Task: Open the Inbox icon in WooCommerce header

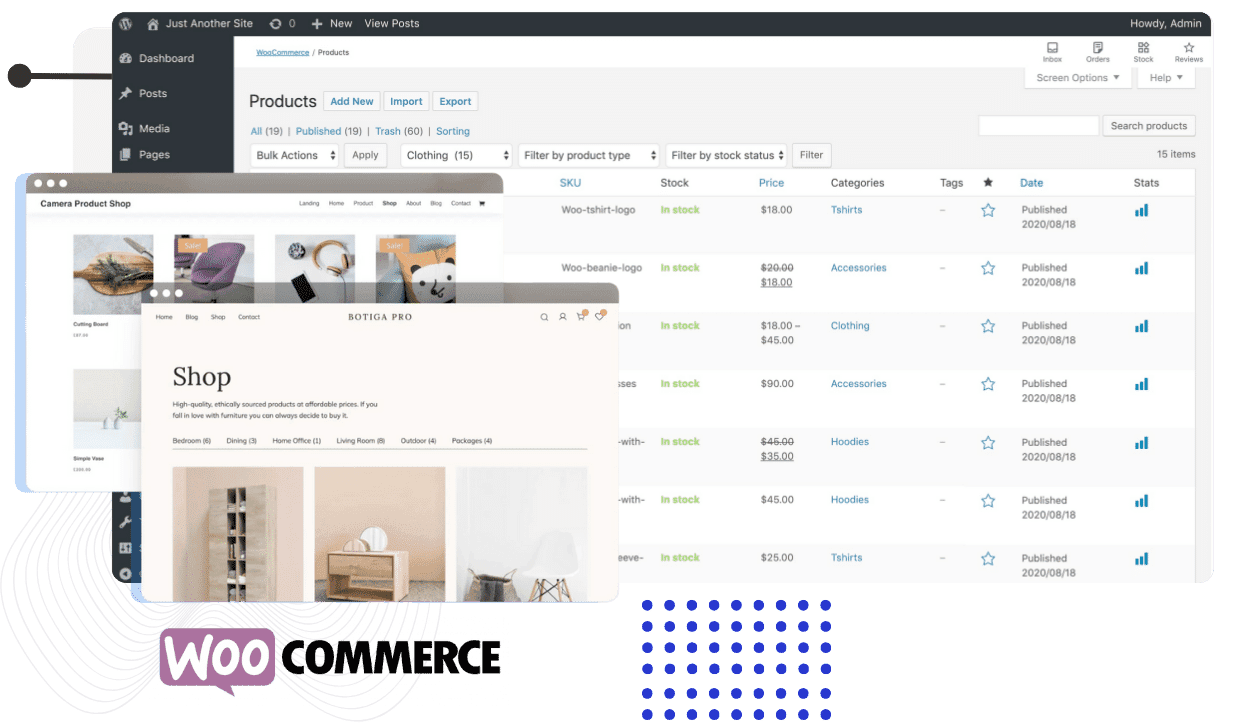Action: 1052,47
